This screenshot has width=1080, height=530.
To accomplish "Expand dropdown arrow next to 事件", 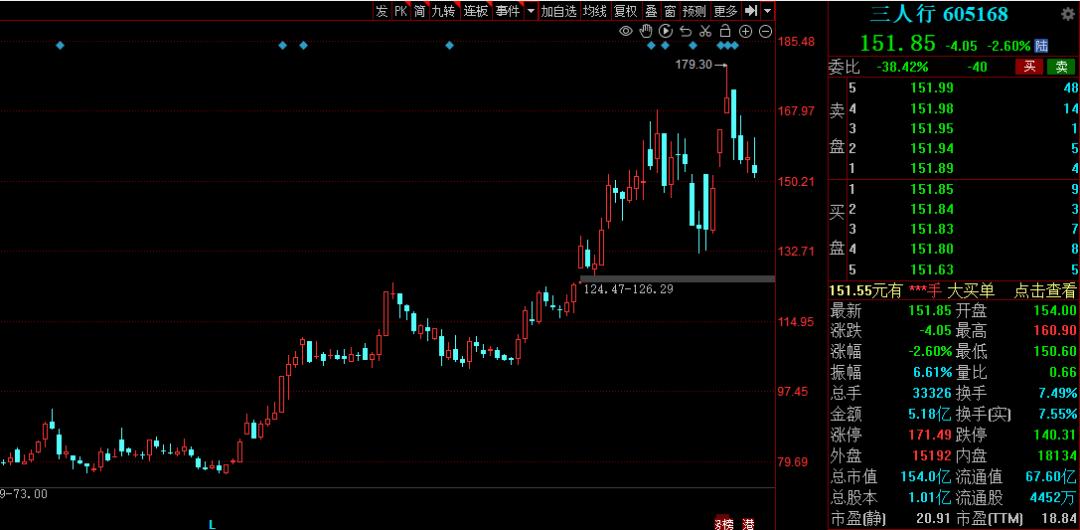I will pyautogui.click(x=530, y=11).
